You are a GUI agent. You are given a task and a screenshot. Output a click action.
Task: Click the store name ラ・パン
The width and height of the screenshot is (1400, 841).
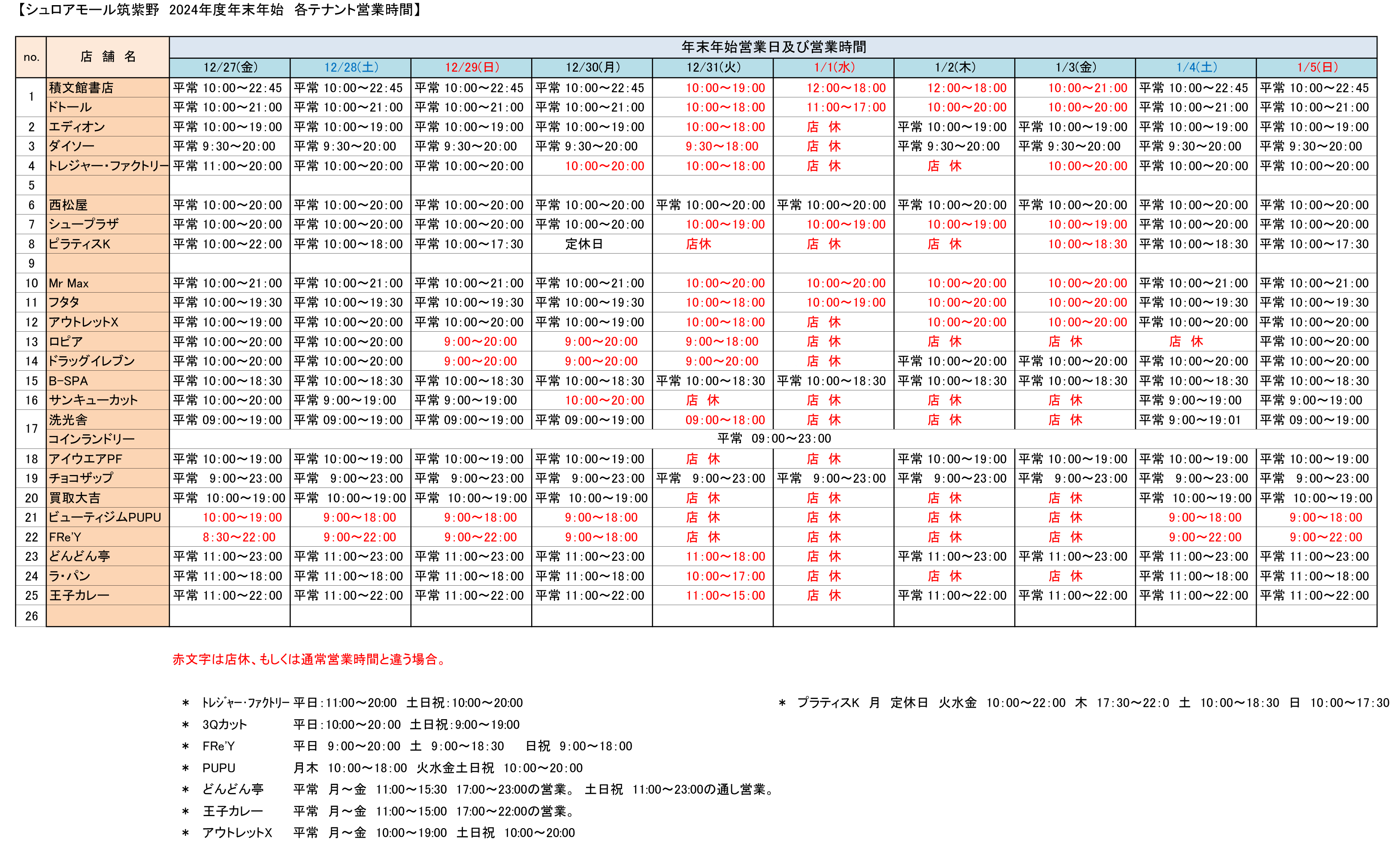[70, 576]
